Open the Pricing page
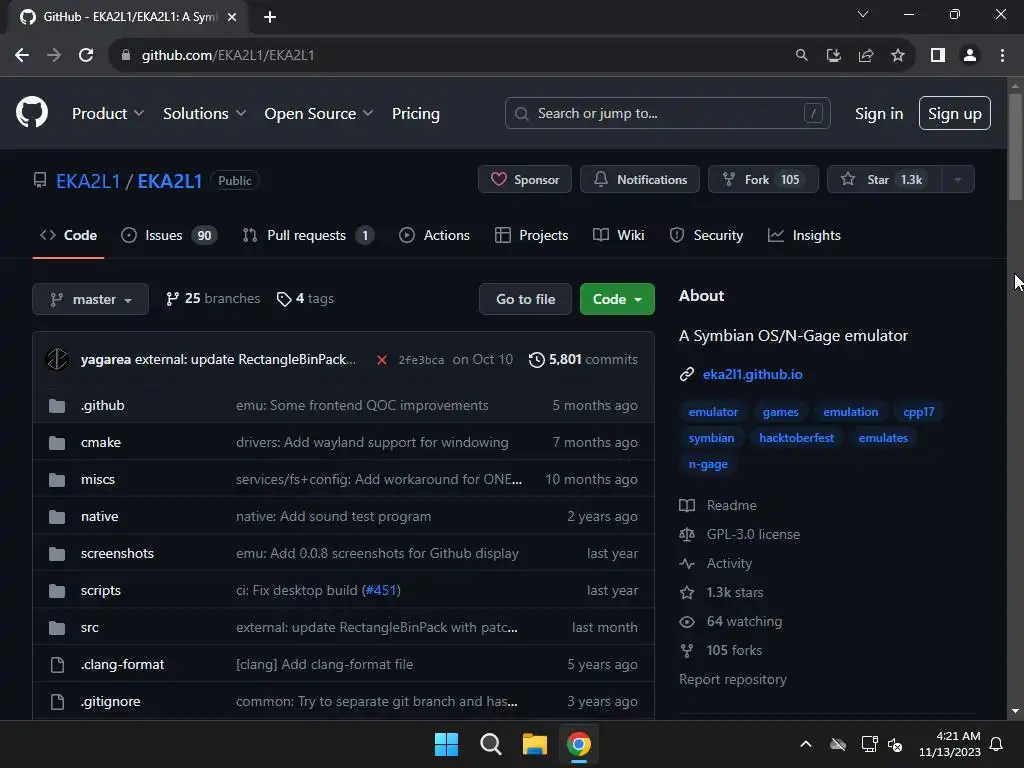 (x=416, y=114)
